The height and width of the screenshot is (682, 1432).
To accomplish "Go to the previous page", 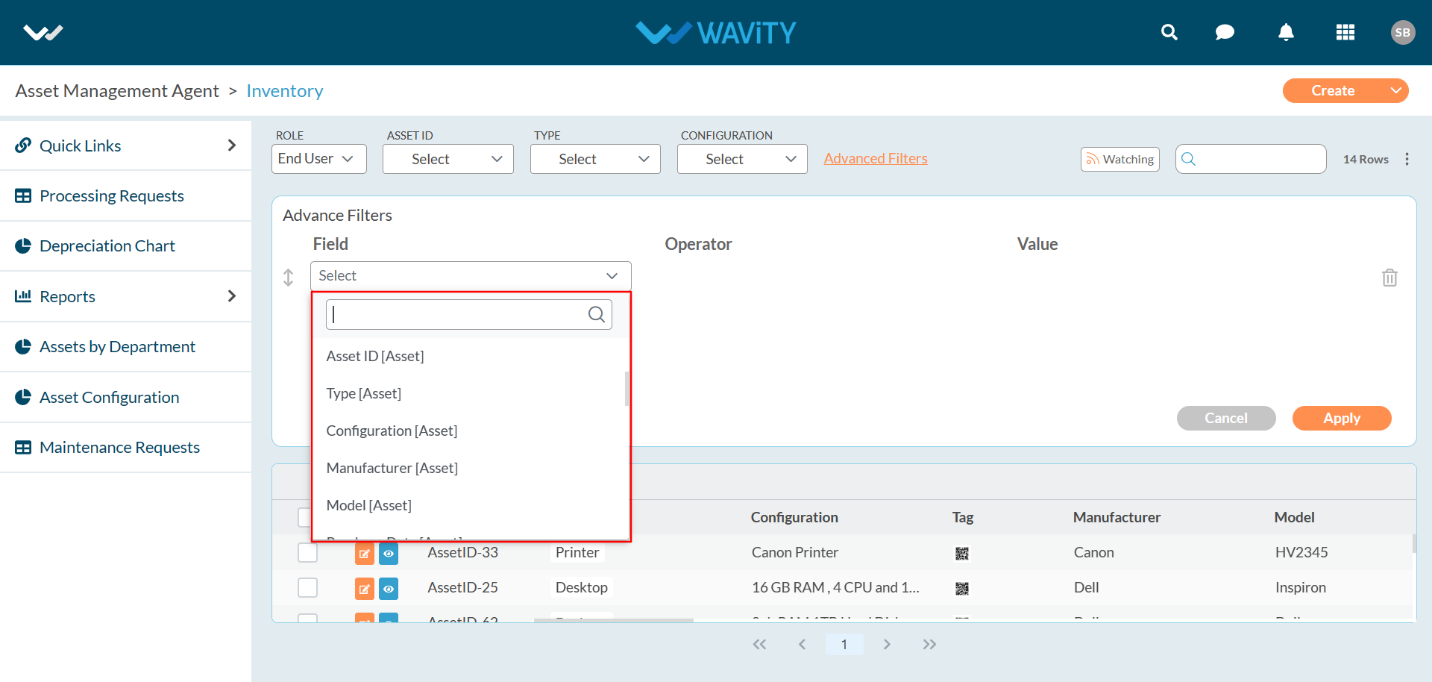I will pyautogui.click(x=802, y=644).
